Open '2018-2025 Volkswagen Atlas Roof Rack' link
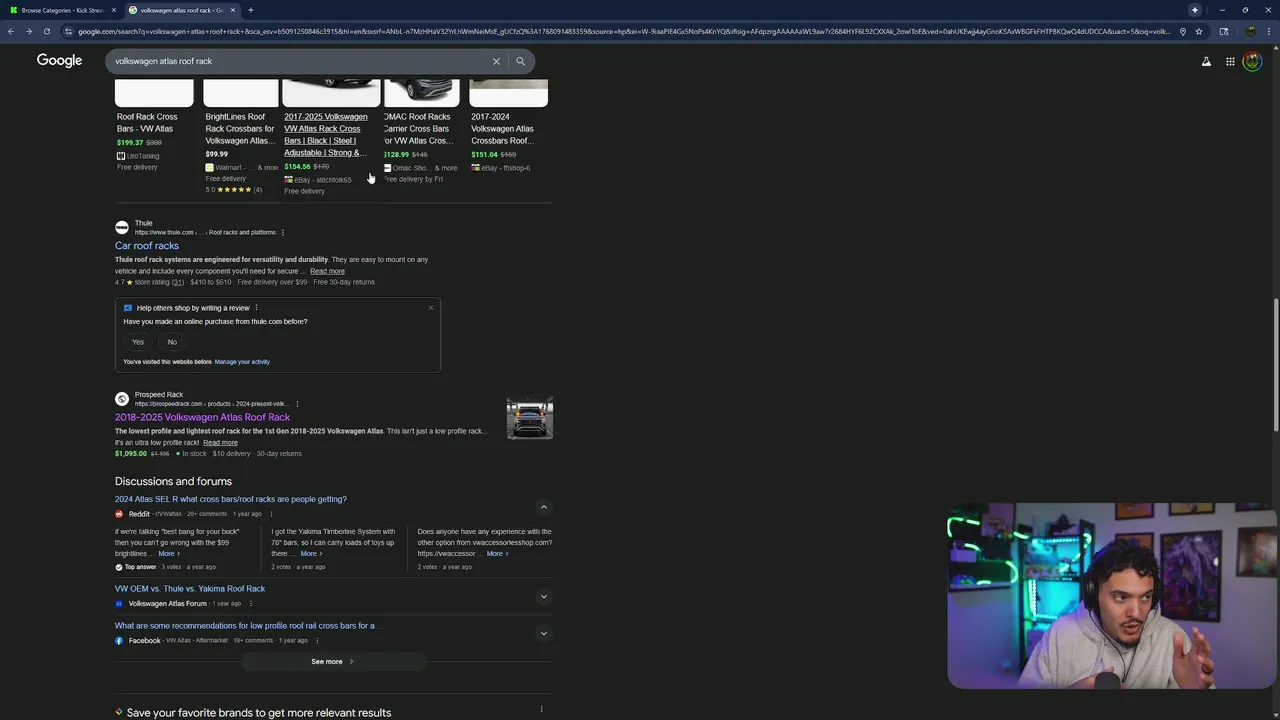 (x=202, y=417)
